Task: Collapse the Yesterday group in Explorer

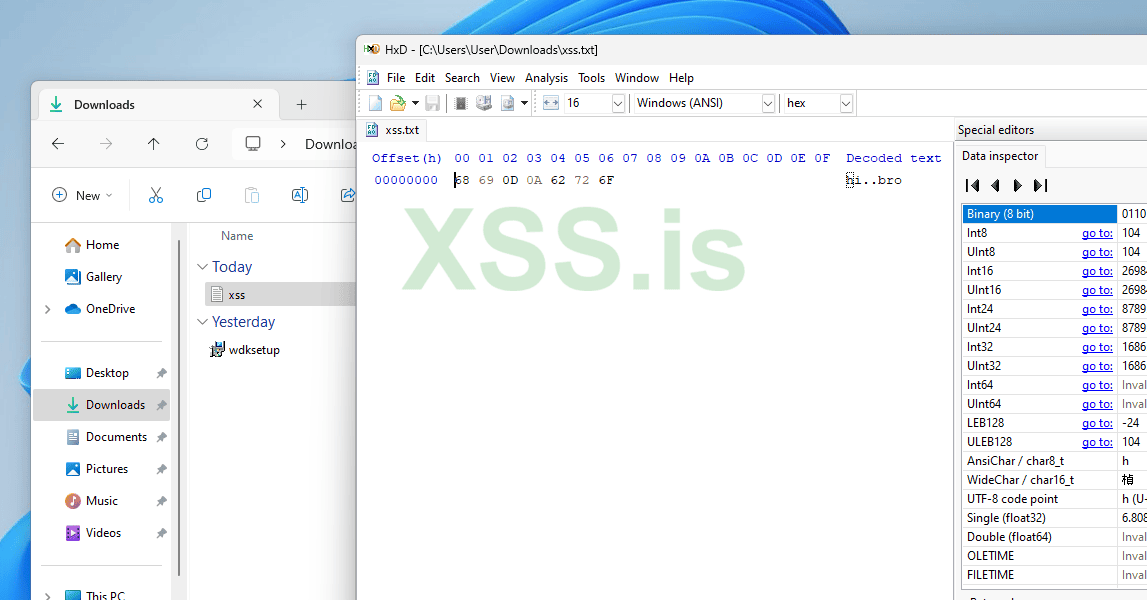Action: pos(203,322)
